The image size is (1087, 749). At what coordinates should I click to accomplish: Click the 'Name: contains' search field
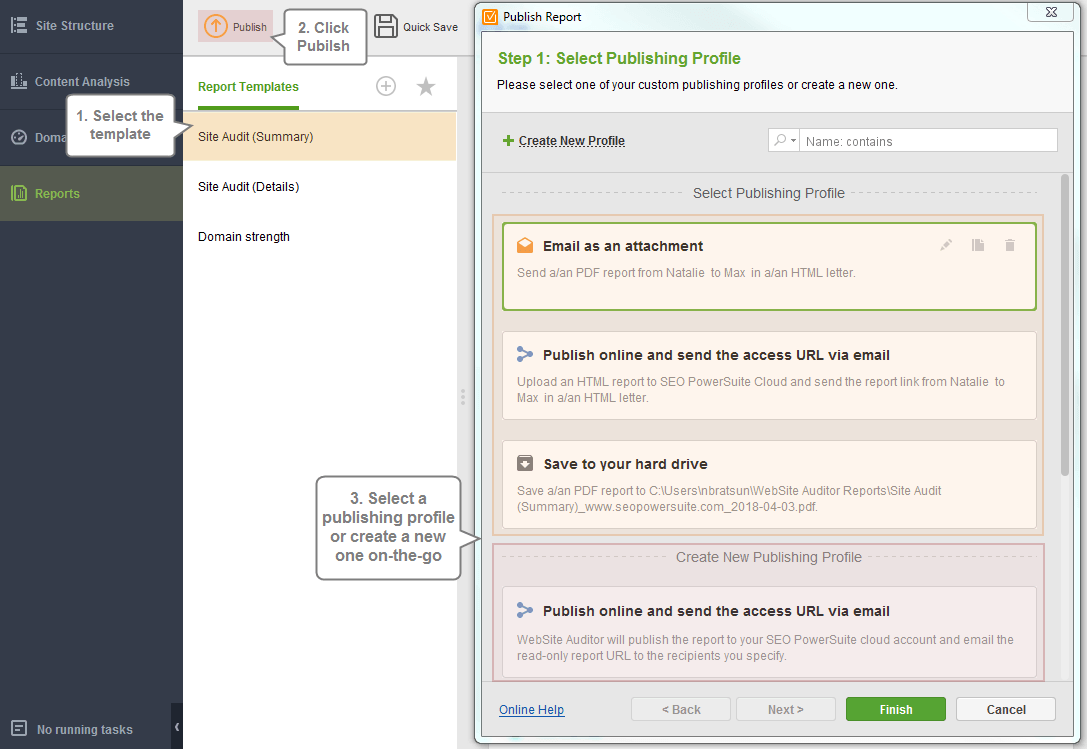click(928, 141)
